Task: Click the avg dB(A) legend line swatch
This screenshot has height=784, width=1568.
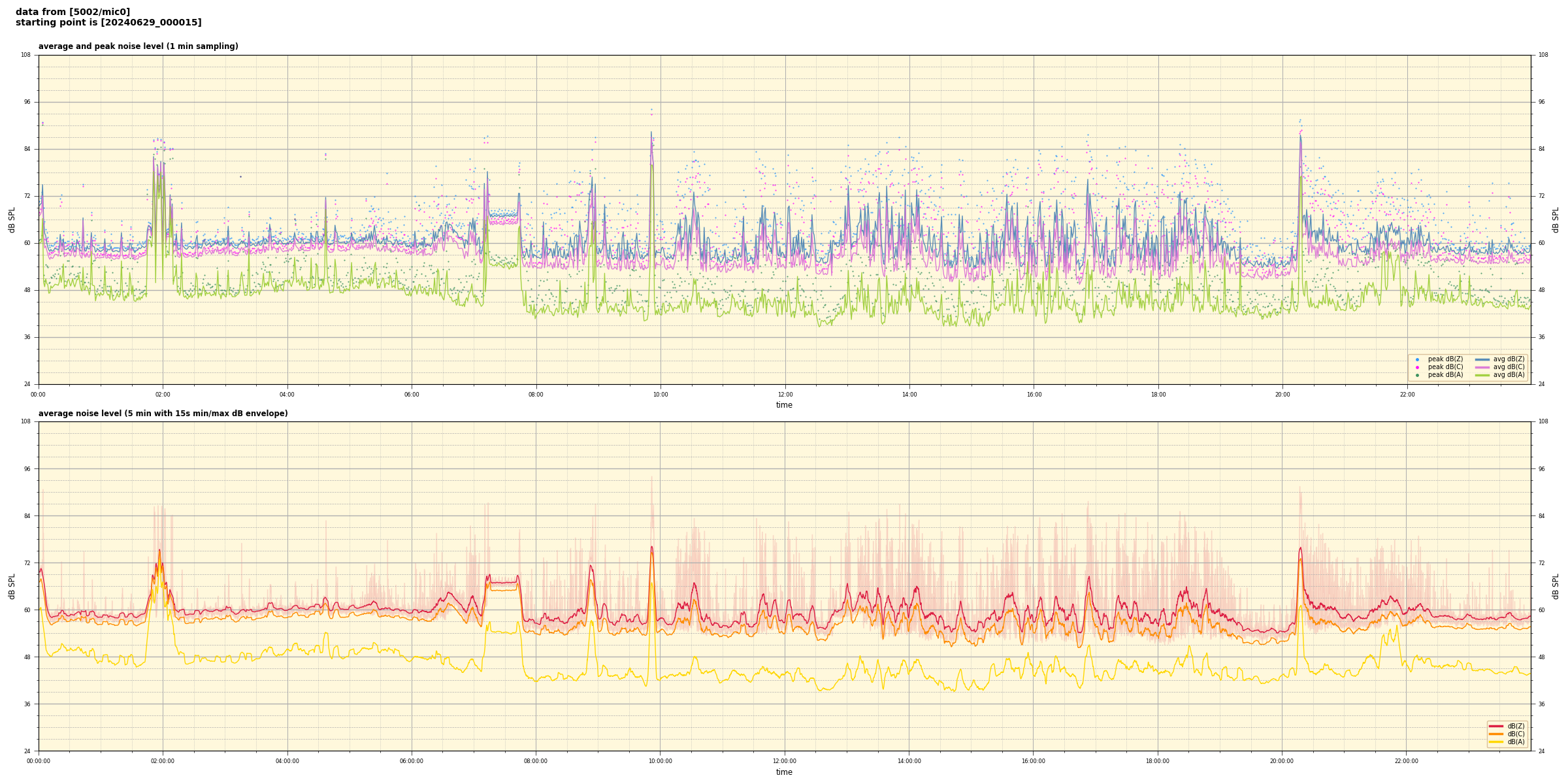Action: [1482, 375]
